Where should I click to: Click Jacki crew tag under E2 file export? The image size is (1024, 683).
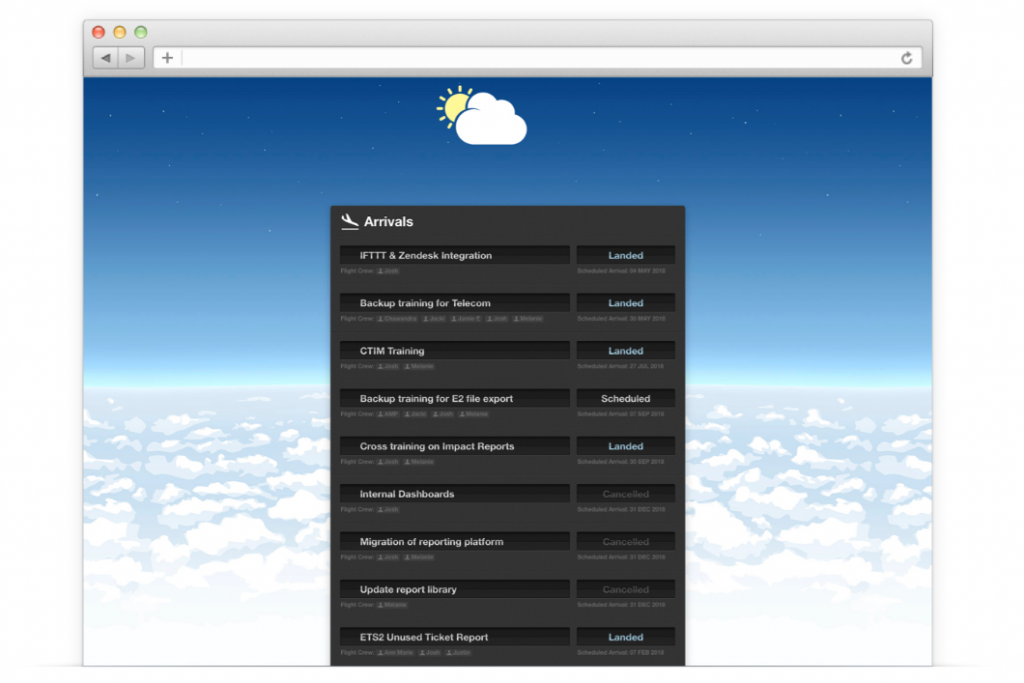coord(415,414)
